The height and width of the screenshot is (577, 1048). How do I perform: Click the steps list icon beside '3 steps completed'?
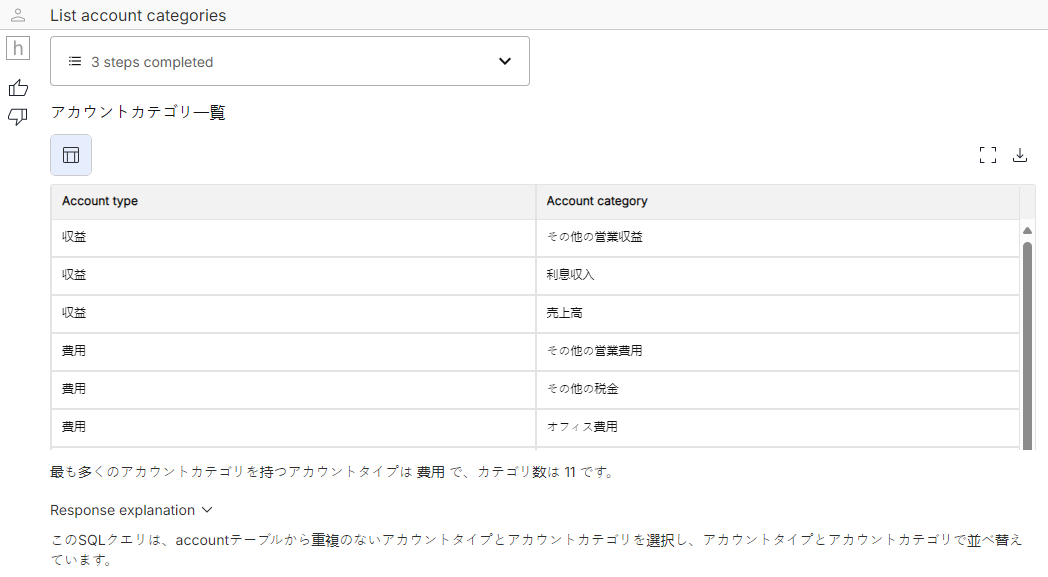tap(74, 61)
